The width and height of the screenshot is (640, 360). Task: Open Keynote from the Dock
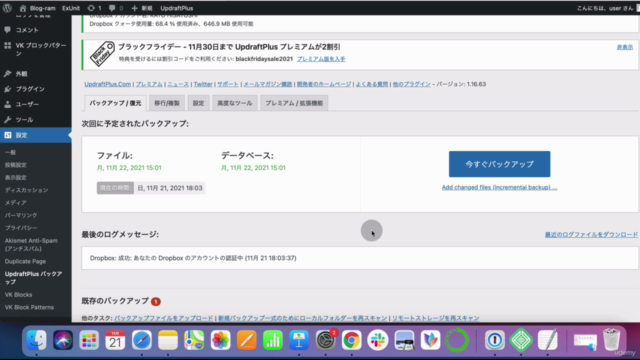tap(299, 340)
